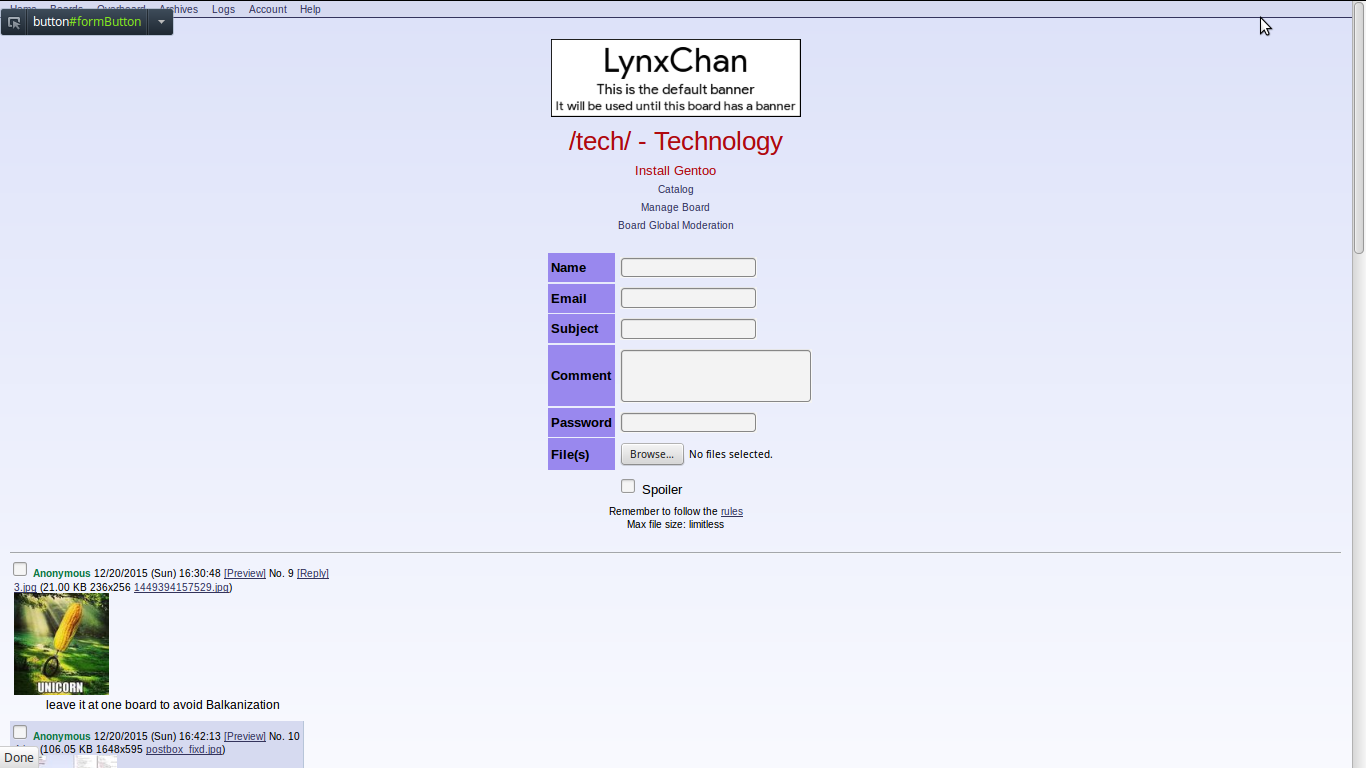This screenshot has width=1366, height=768.
Task: Open the Catalog link
Action: [676, 189]
